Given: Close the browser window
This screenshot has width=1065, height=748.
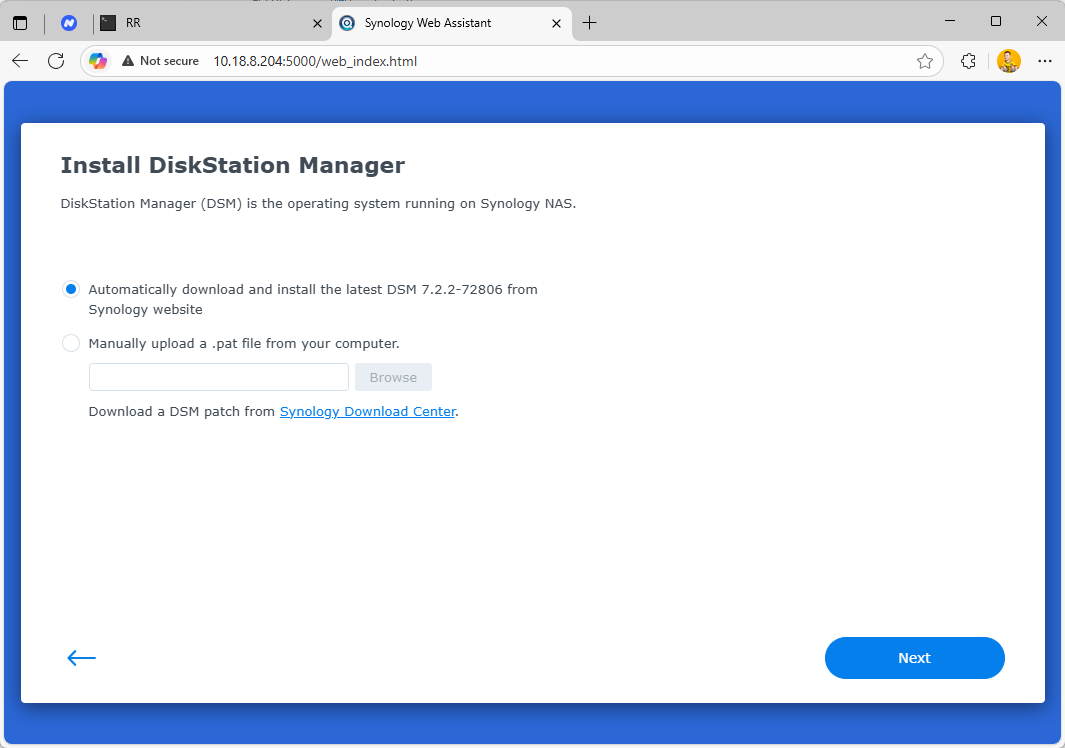Looking at the screenshot, I should (1042, 21).
